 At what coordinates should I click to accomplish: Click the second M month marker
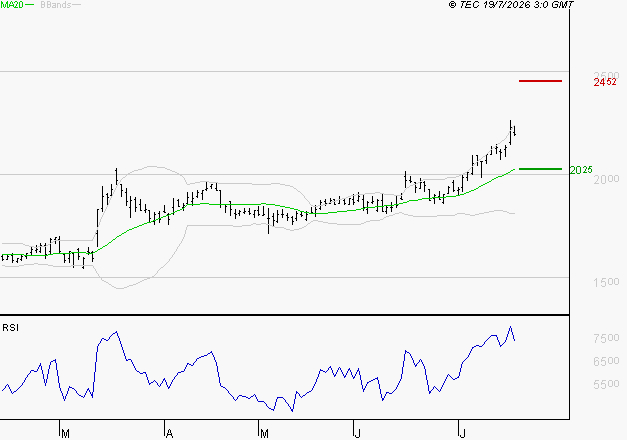pos(264,434)
